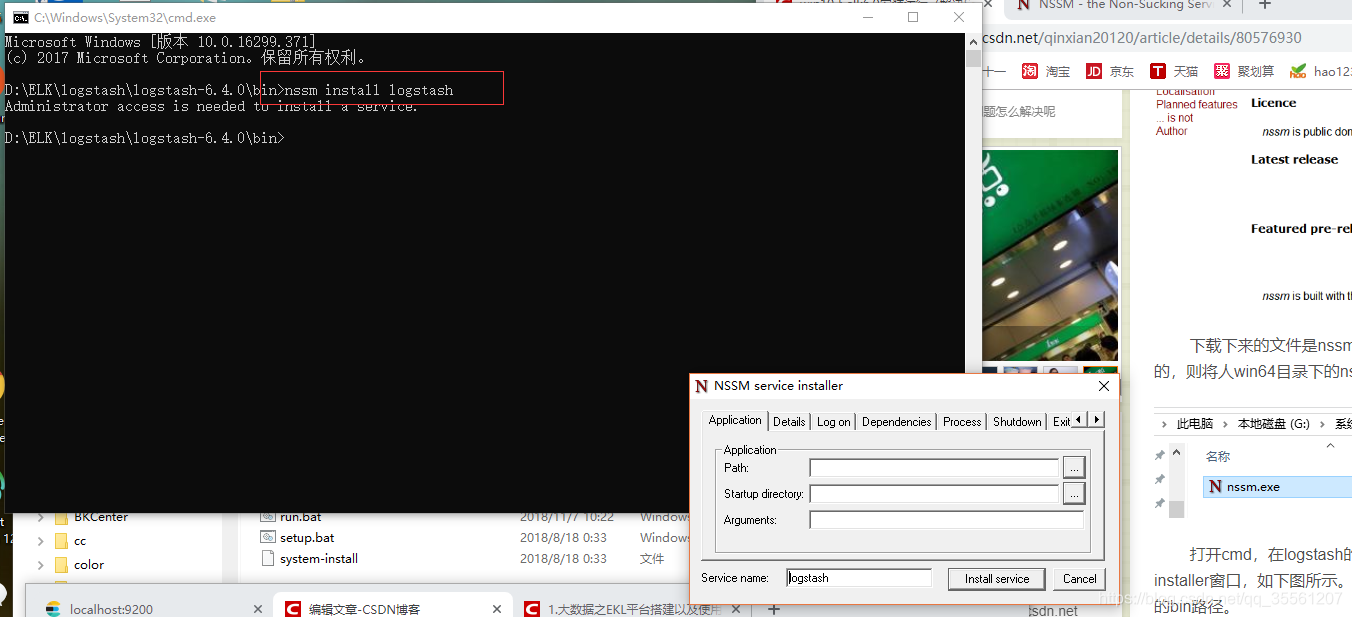
Task: Select nssm.exe file in article screenshot
Action: (x=1277, y=487)
